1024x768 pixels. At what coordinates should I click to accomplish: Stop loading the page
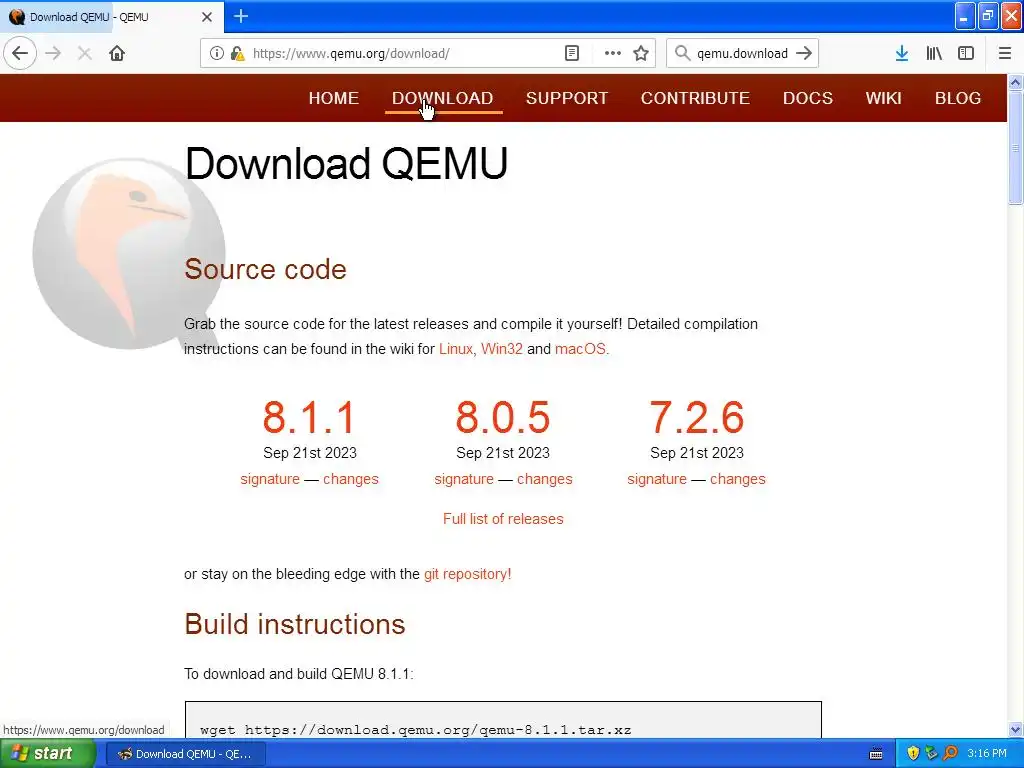pos(84,53)
